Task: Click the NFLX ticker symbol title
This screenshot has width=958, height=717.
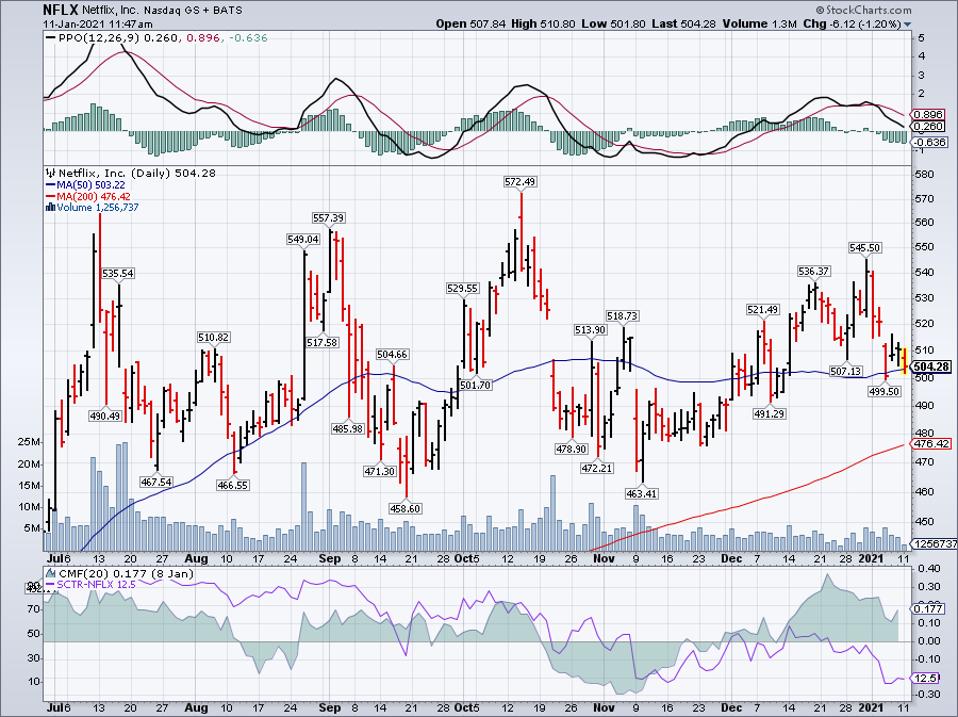Action: pyautogui.click(x=59, y=10)
